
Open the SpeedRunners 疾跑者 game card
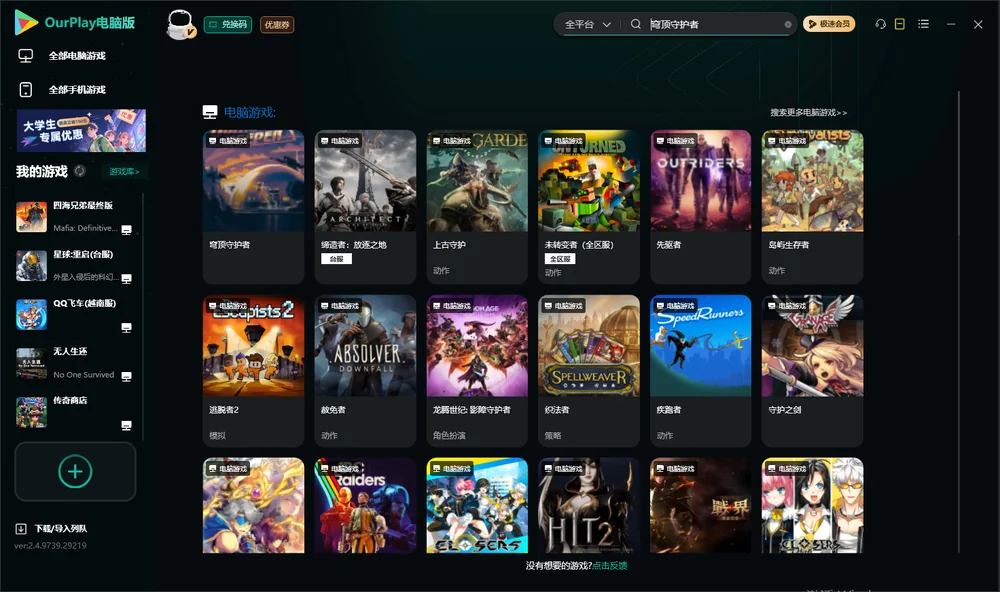[701, 371]
